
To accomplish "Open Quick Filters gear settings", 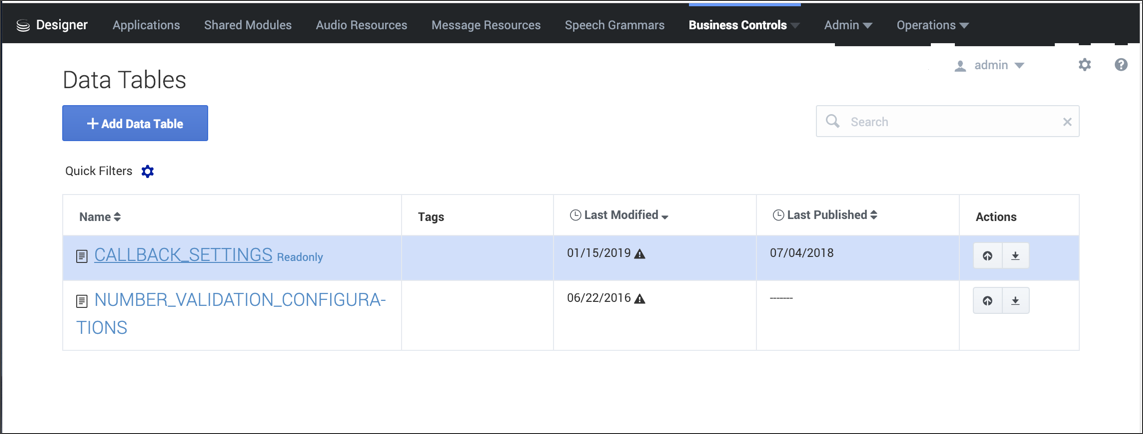I will [x=148, y=172].
